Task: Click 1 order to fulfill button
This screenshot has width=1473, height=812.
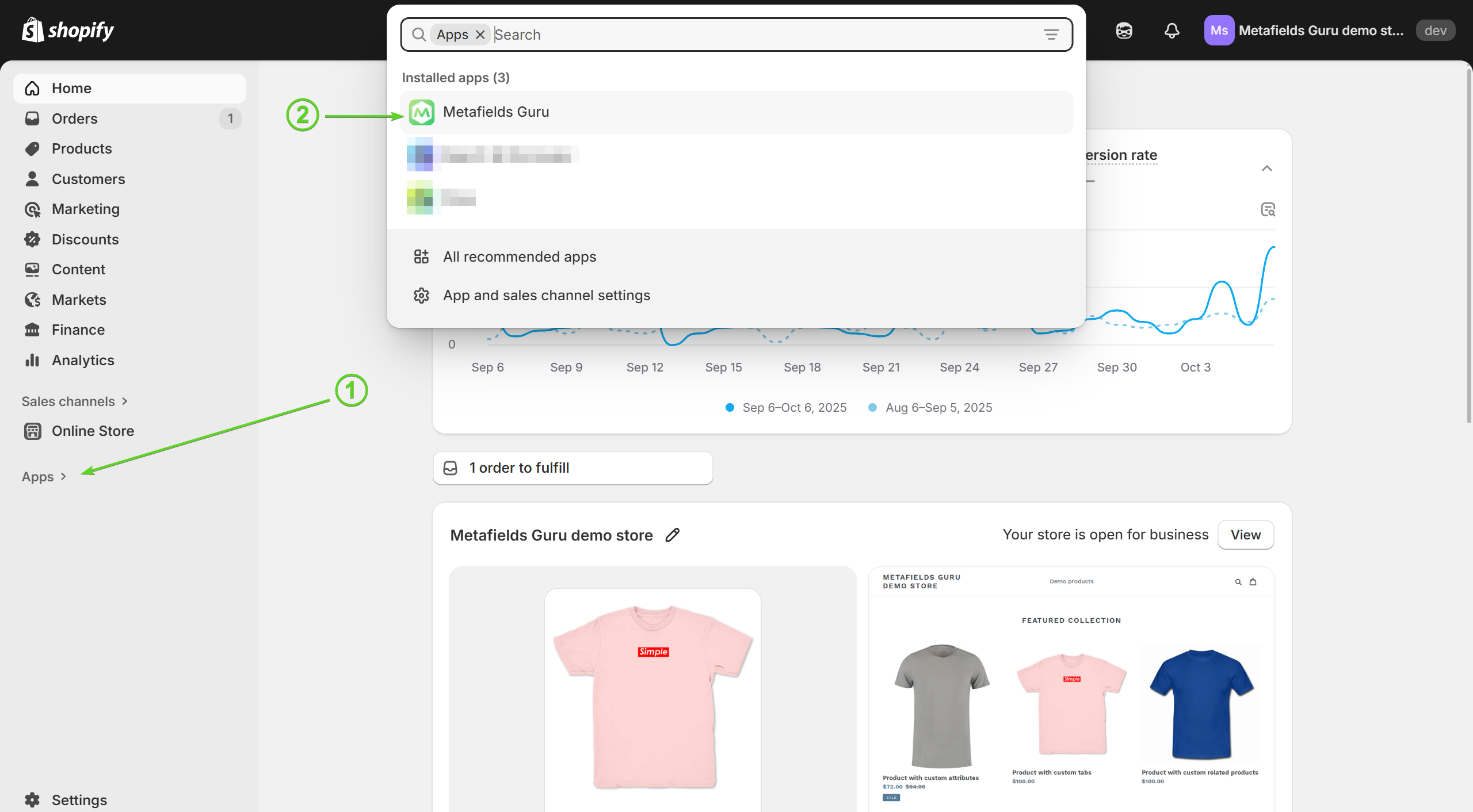Action: [573, 468]
